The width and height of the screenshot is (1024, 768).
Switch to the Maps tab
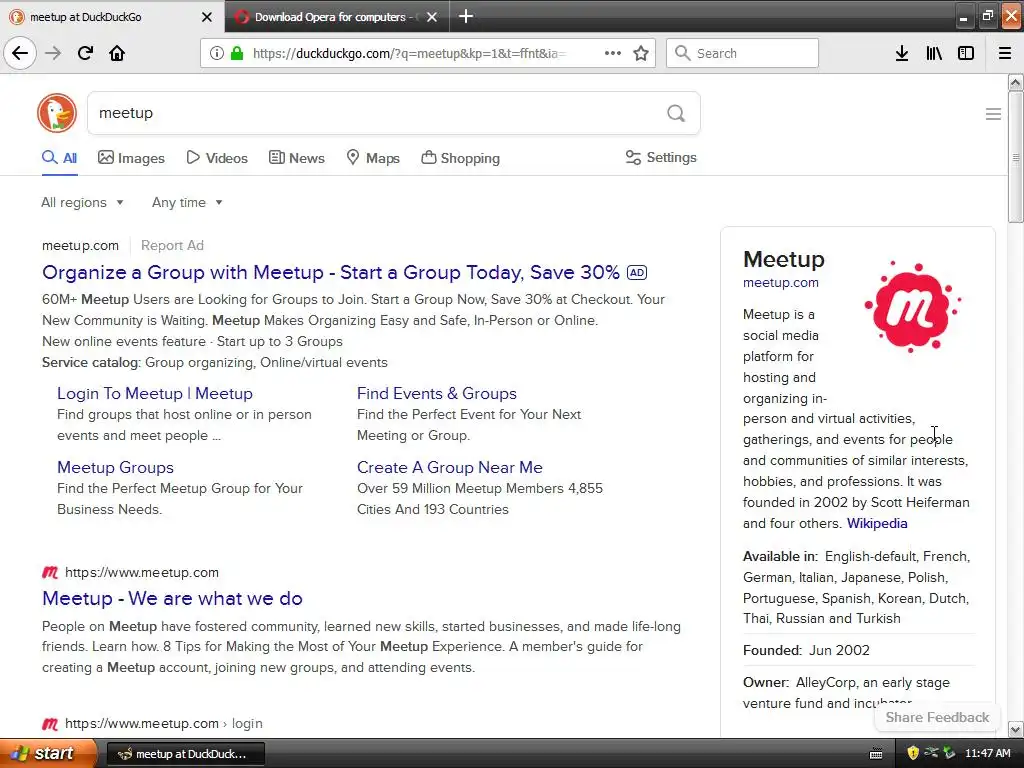point(373,158)
